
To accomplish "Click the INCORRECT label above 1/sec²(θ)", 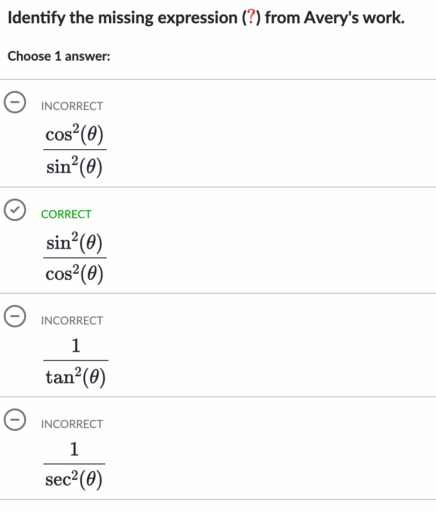I will (72, 424).
